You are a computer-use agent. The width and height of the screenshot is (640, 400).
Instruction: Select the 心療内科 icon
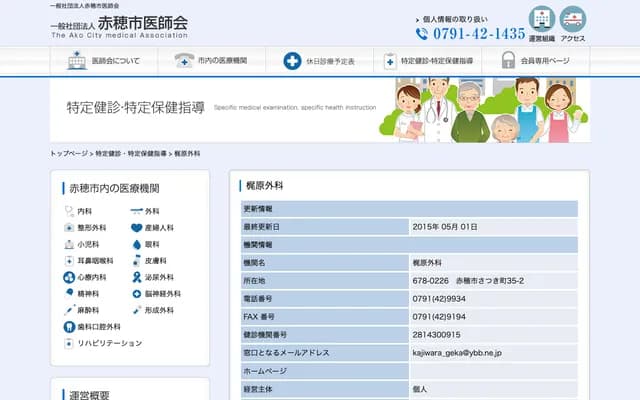coord(69,277)
